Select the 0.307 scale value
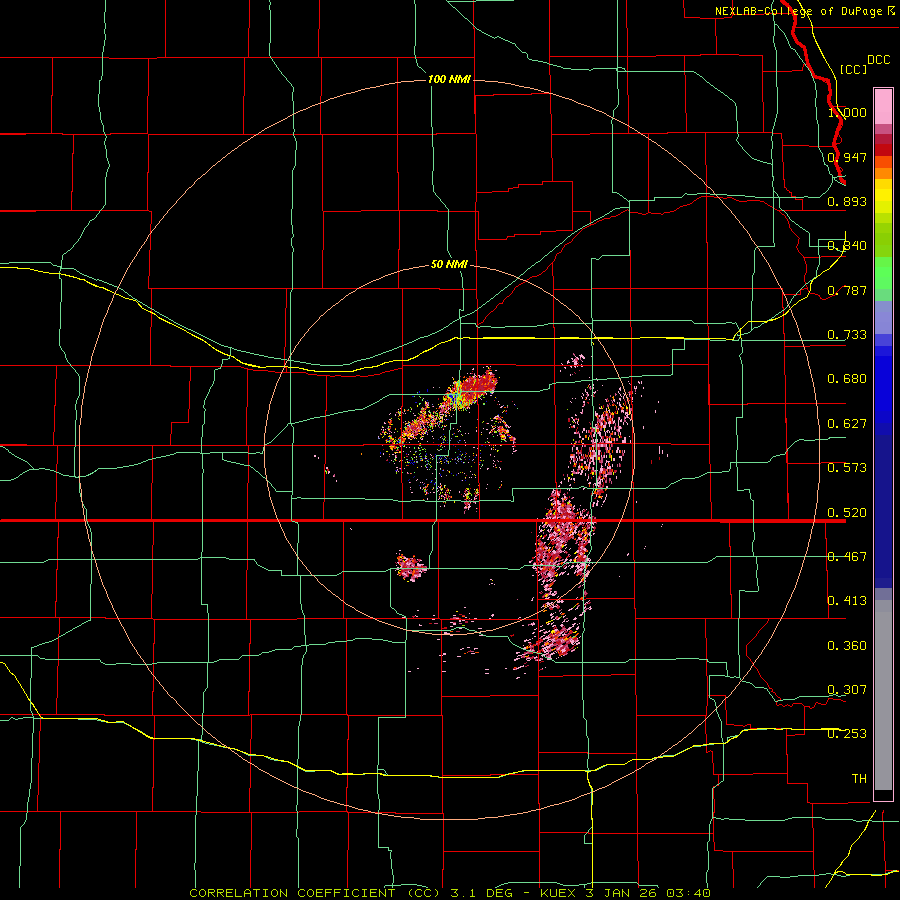The width and height of the screenshot is (900, 900). (847, 690)
